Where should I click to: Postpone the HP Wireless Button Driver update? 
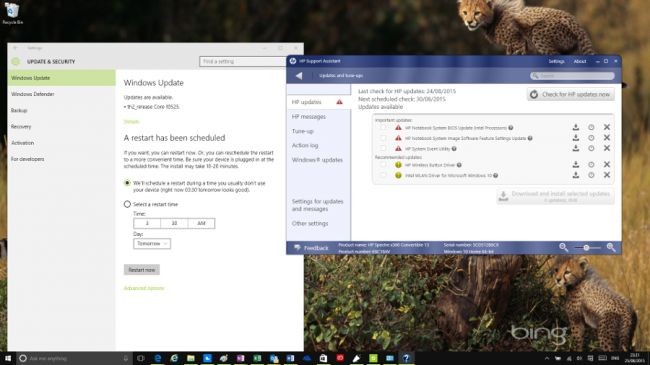[591, 165]
